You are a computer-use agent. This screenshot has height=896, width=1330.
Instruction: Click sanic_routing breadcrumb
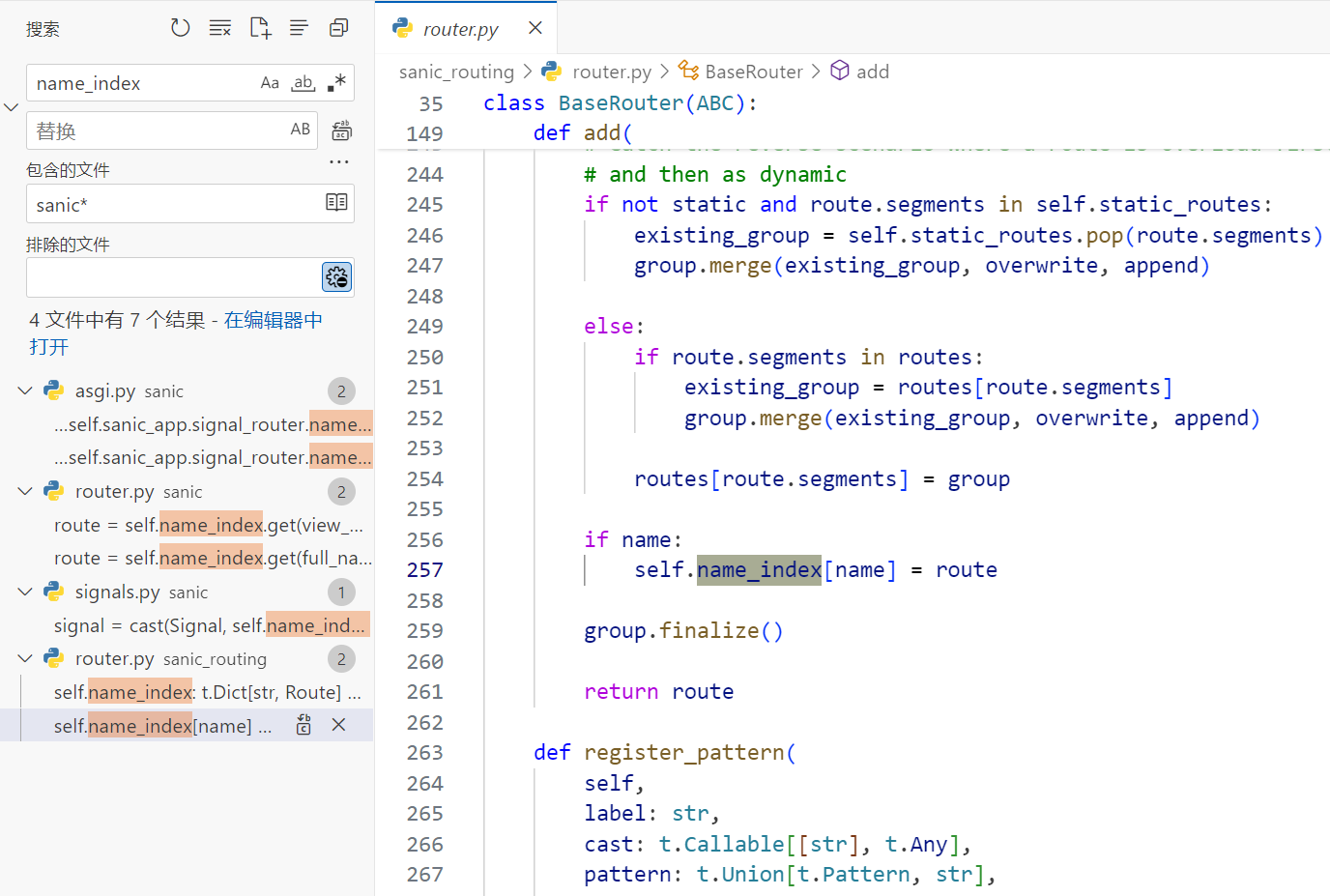456,72
